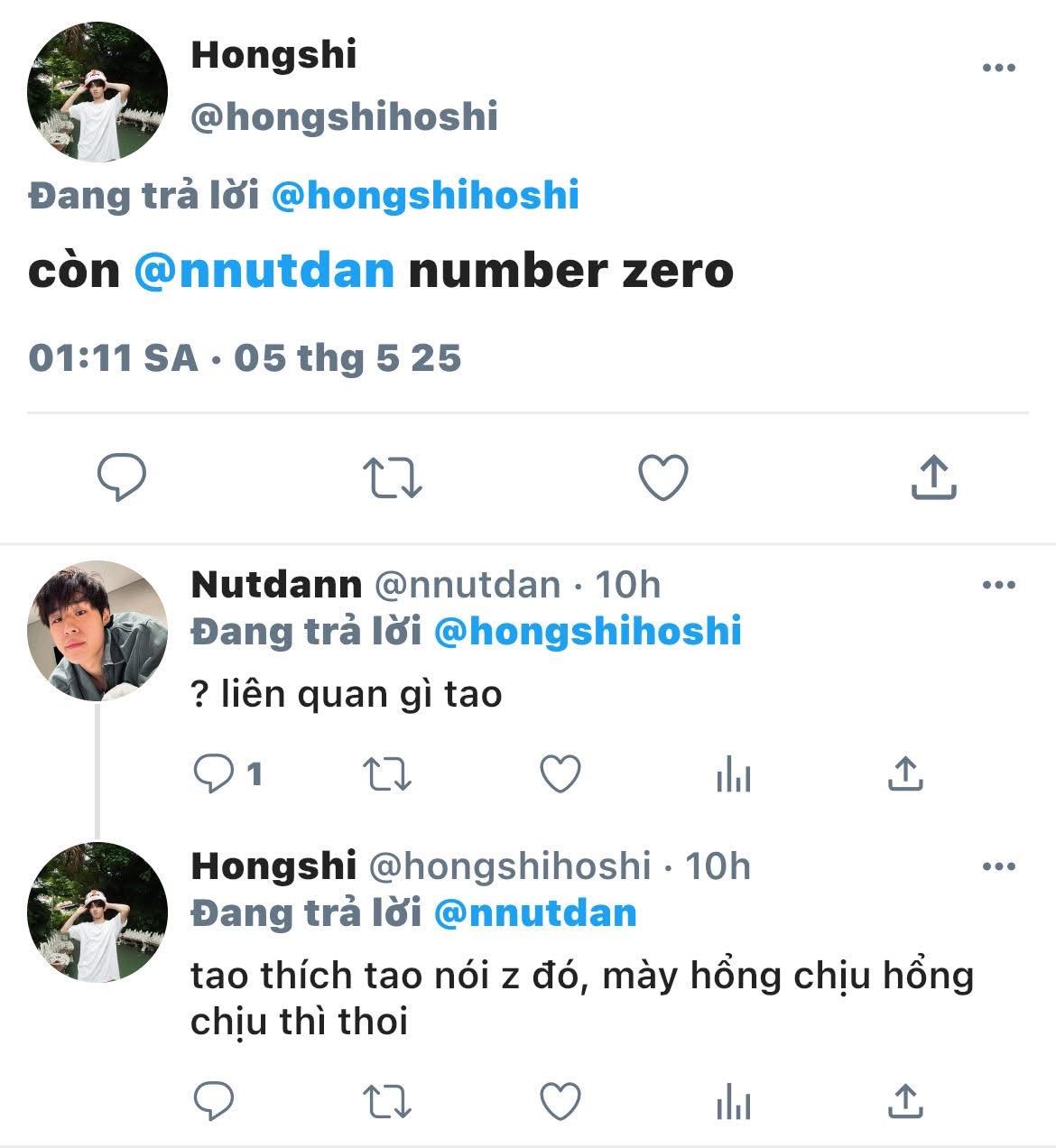
Task: Share Nutdann's reply tweet
Action: tap(904, 773)
